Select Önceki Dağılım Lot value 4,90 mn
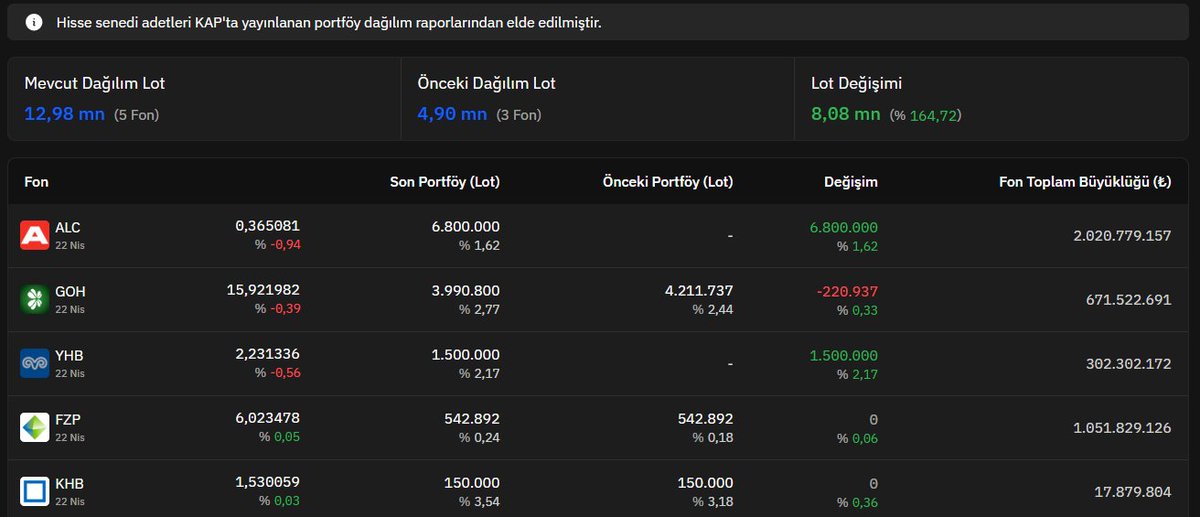The width and height of the screenshot is (1200, 517). 452,114
